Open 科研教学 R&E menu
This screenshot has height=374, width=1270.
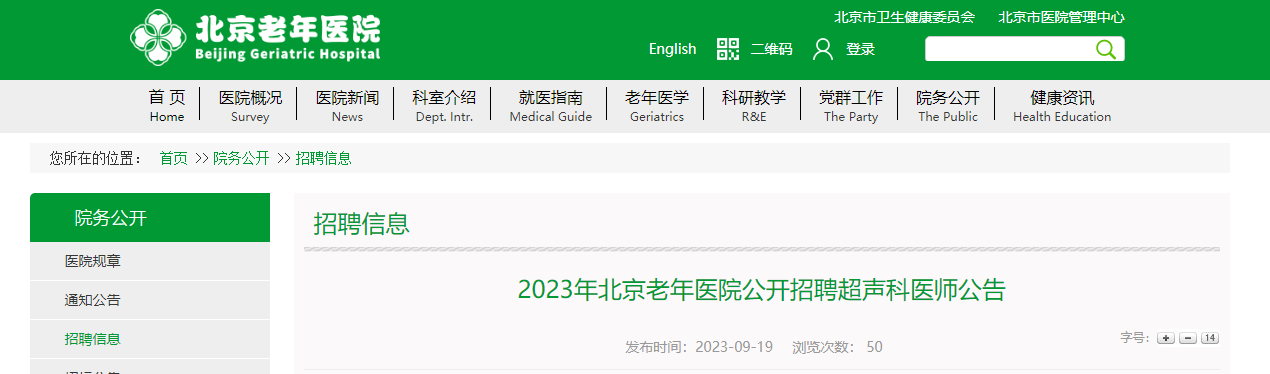(754, 105)
